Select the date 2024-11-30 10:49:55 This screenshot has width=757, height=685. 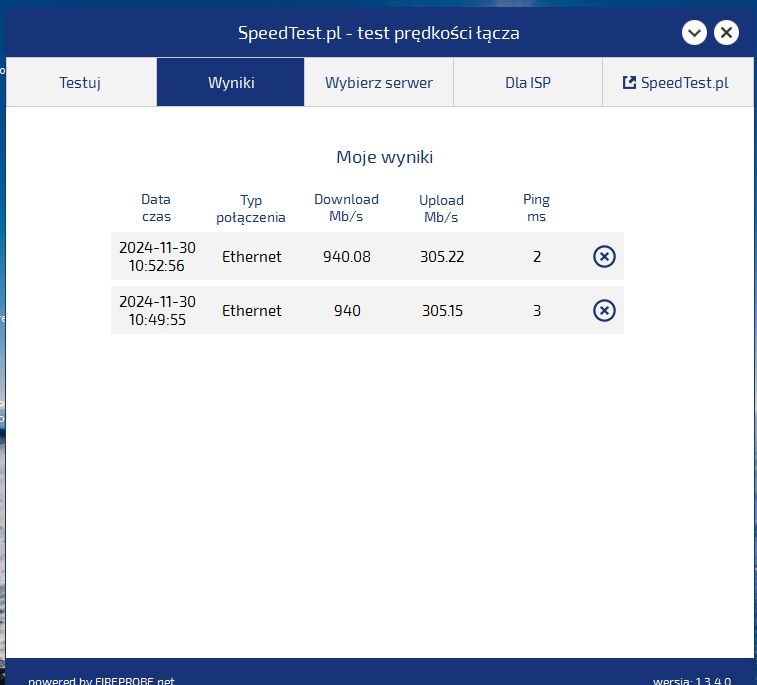(x=157, y=310)
